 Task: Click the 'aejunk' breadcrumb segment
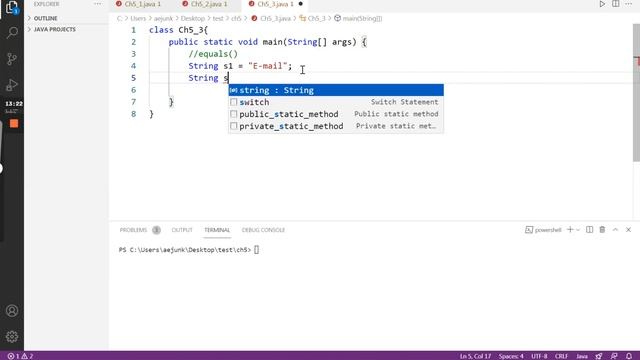click(x=163, y=18)
